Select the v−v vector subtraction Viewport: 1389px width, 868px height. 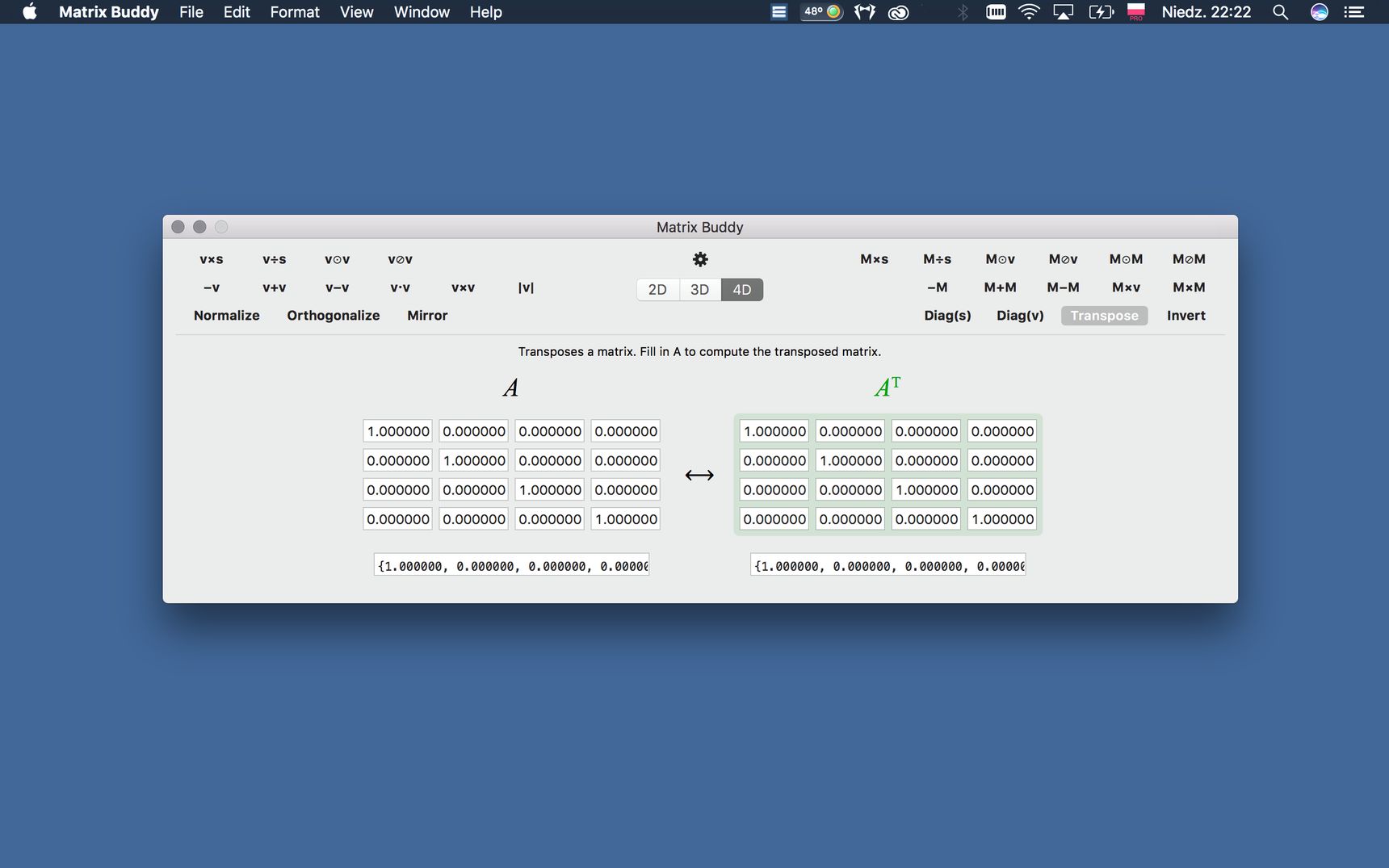coord(338,287)
